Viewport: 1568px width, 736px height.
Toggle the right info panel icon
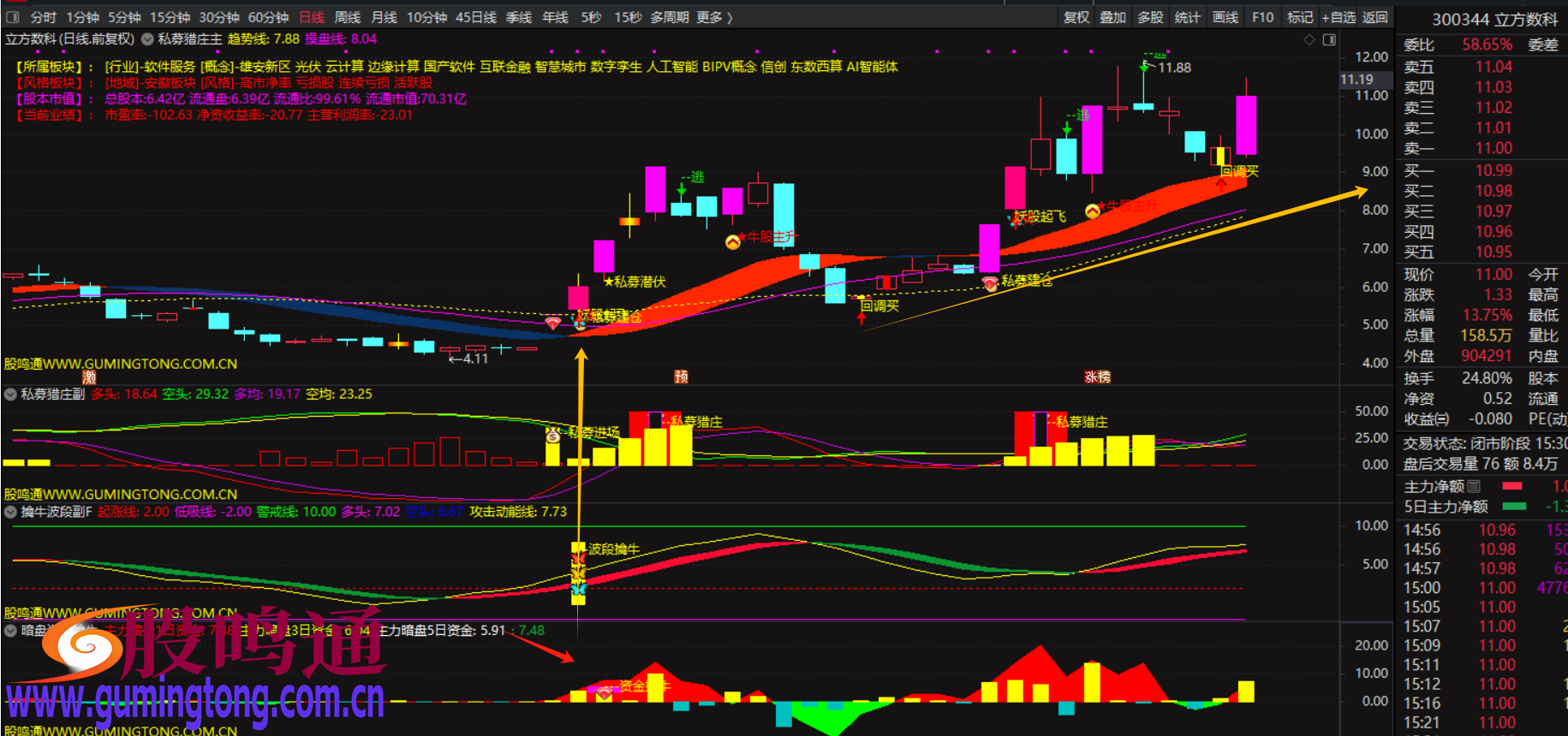[1329, 39]
